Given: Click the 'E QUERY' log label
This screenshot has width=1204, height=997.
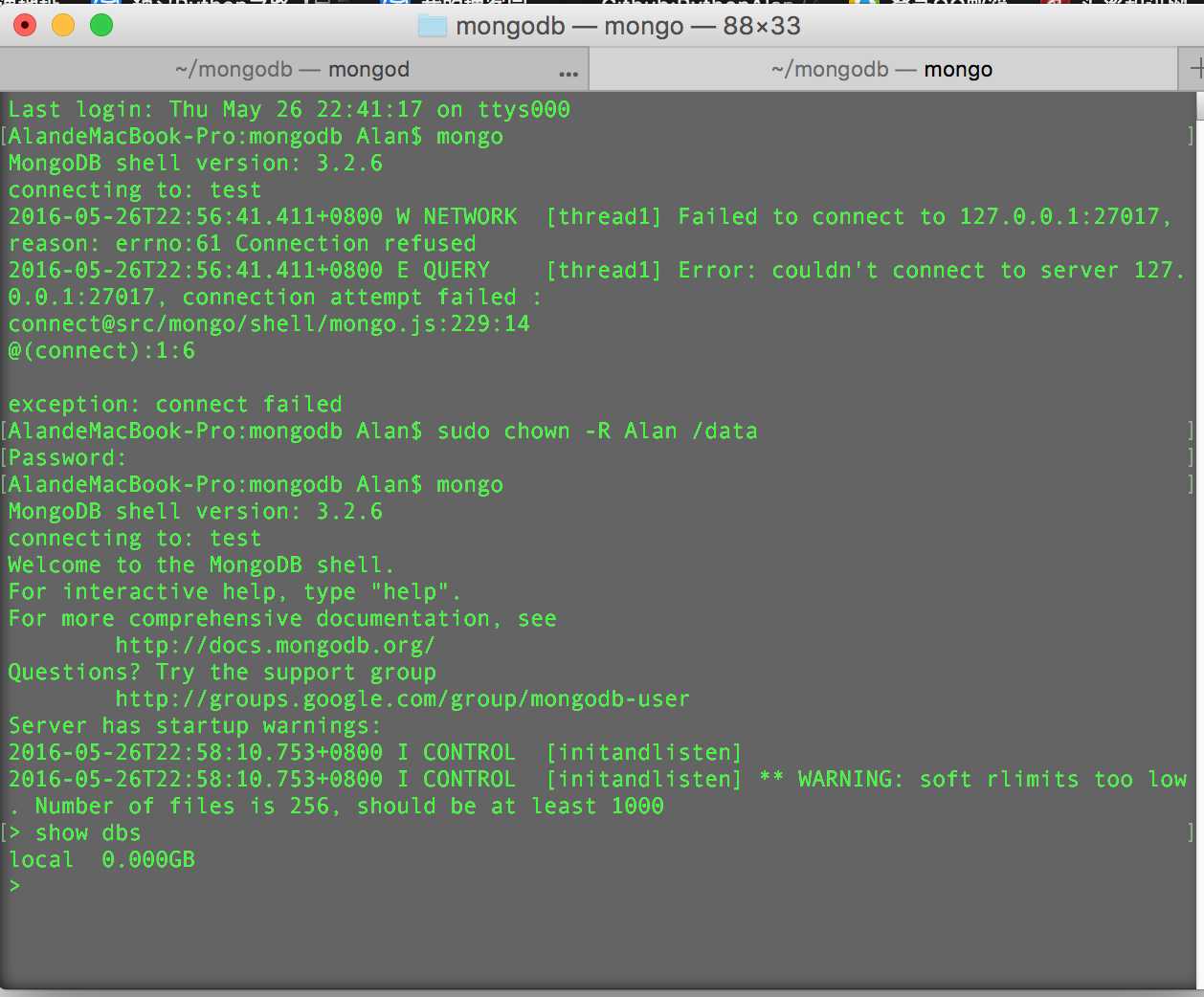Looking at the screenshot, I should 443,271.
